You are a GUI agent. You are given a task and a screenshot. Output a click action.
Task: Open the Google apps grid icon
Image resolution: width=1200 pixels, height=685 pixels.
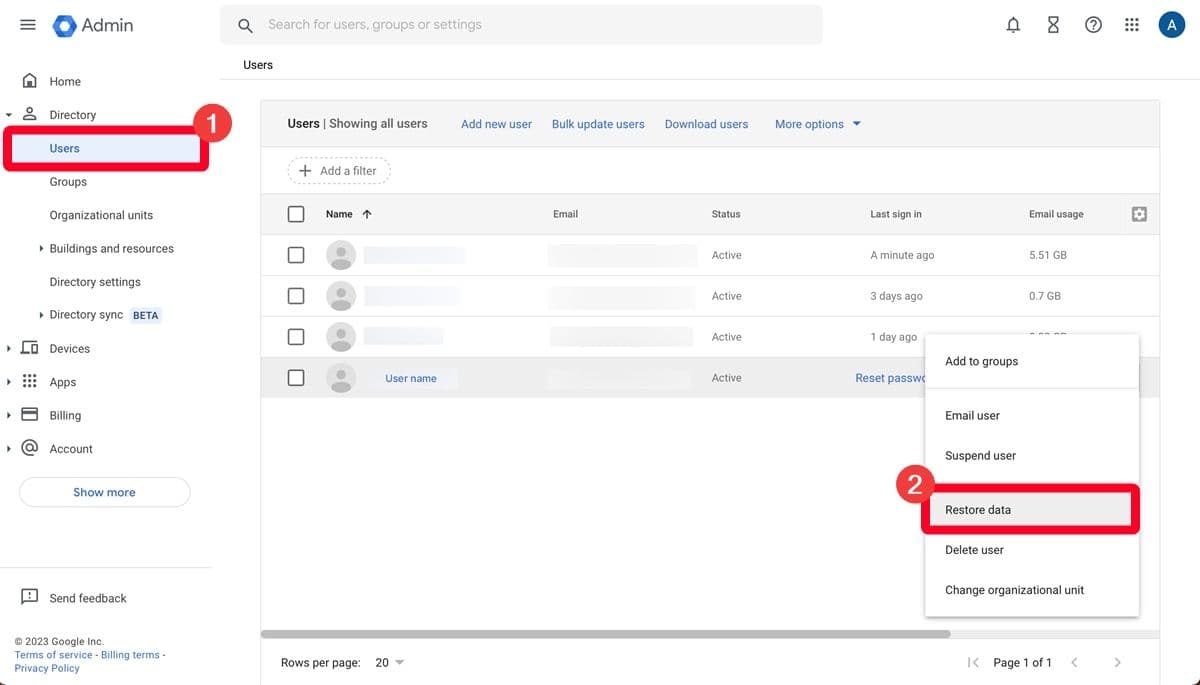click(1132, 25)
